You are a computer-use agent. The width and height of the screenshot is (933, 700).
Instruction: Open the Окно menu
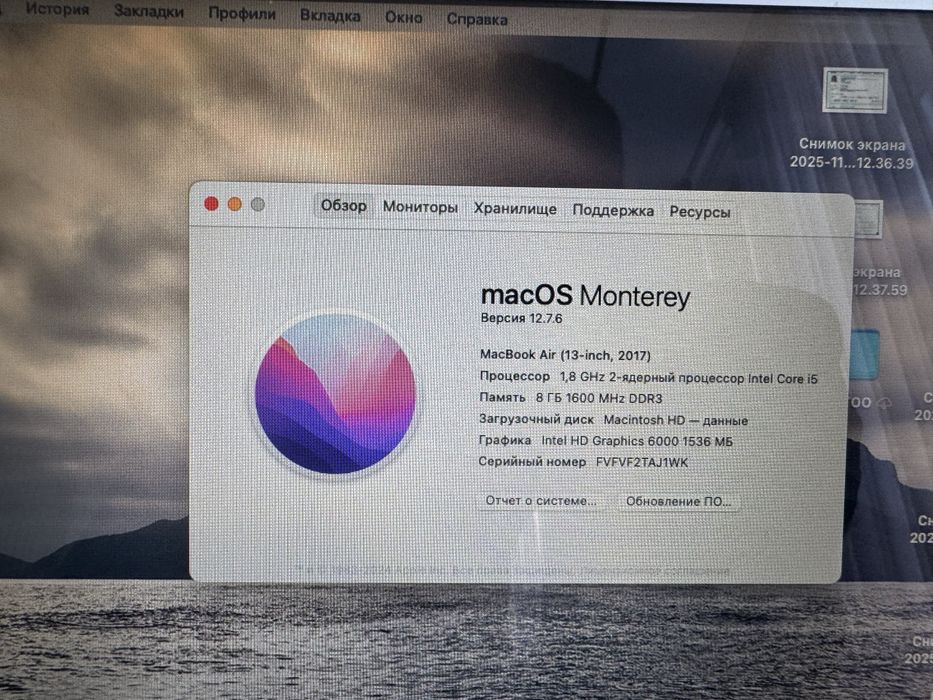(x=403, y=18)
